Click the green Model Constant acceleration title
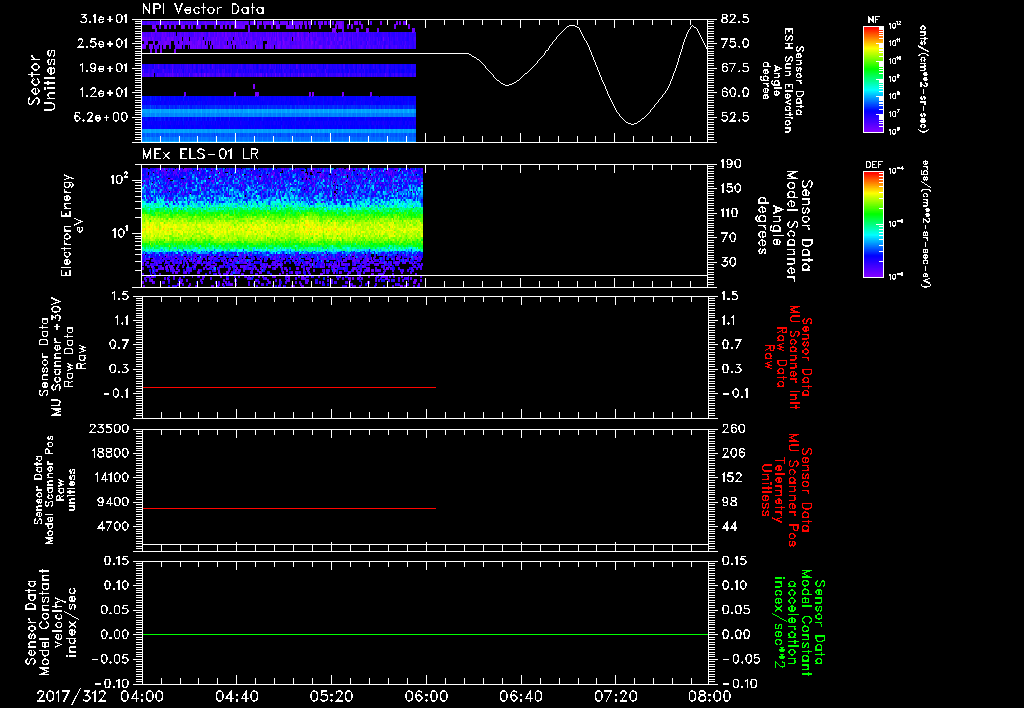The height and width of the screenshot is (708, 1024). [798, 622]
